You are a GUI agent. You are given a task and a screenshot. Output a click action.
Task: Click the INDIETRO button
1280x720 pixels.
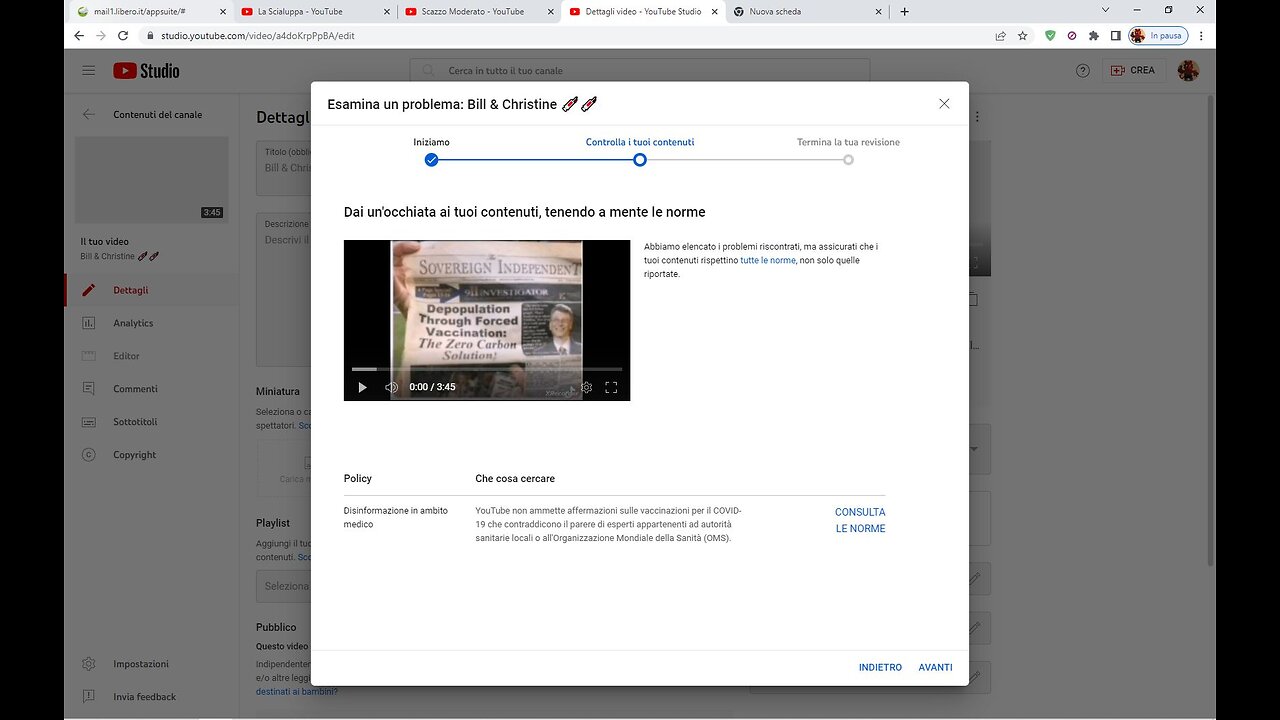(880, 667)
